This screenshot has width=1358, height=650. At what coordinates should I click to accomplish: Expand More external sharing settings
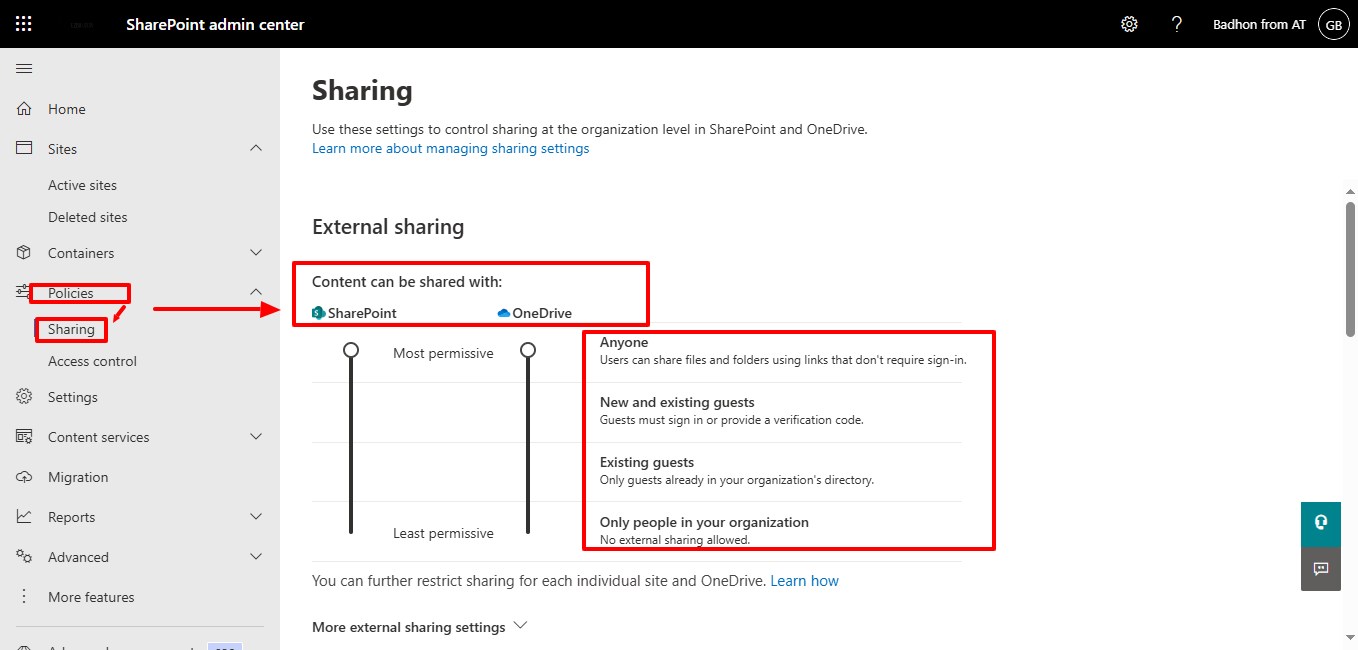(x=419, y=627)
